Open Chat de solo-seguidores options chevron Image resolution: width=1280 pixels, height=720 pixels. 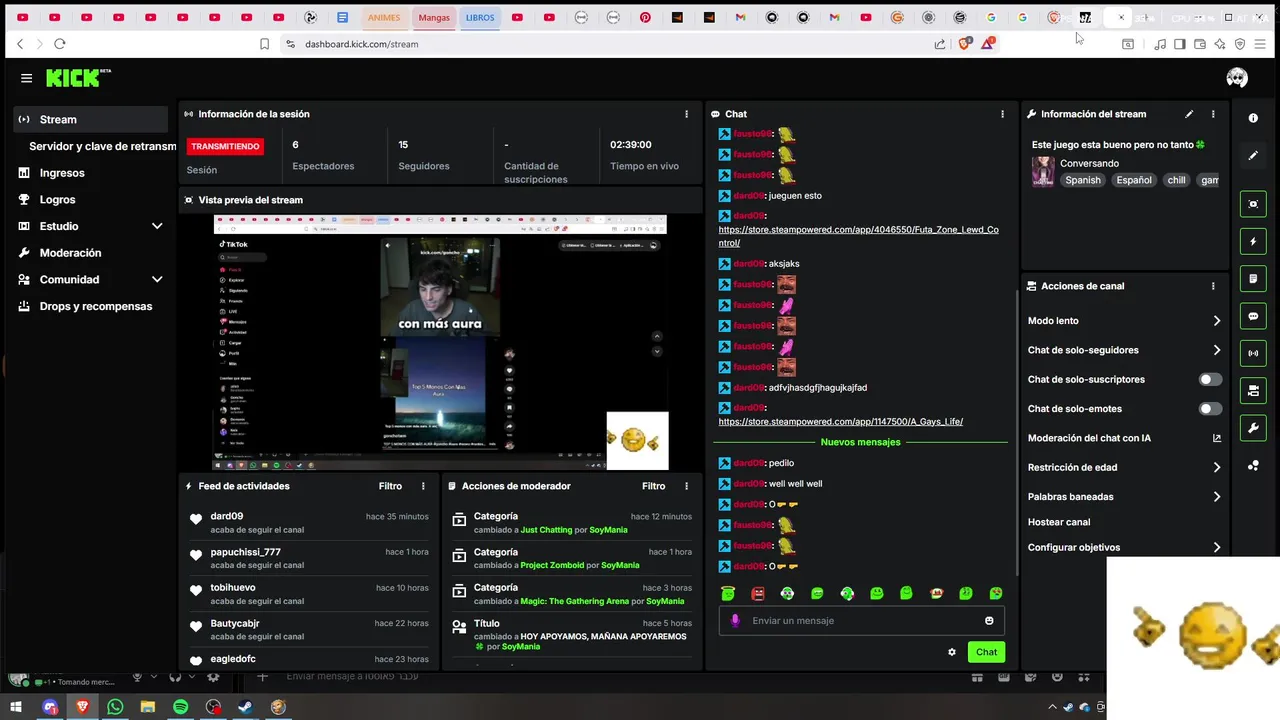click(x=1217, y=350)
